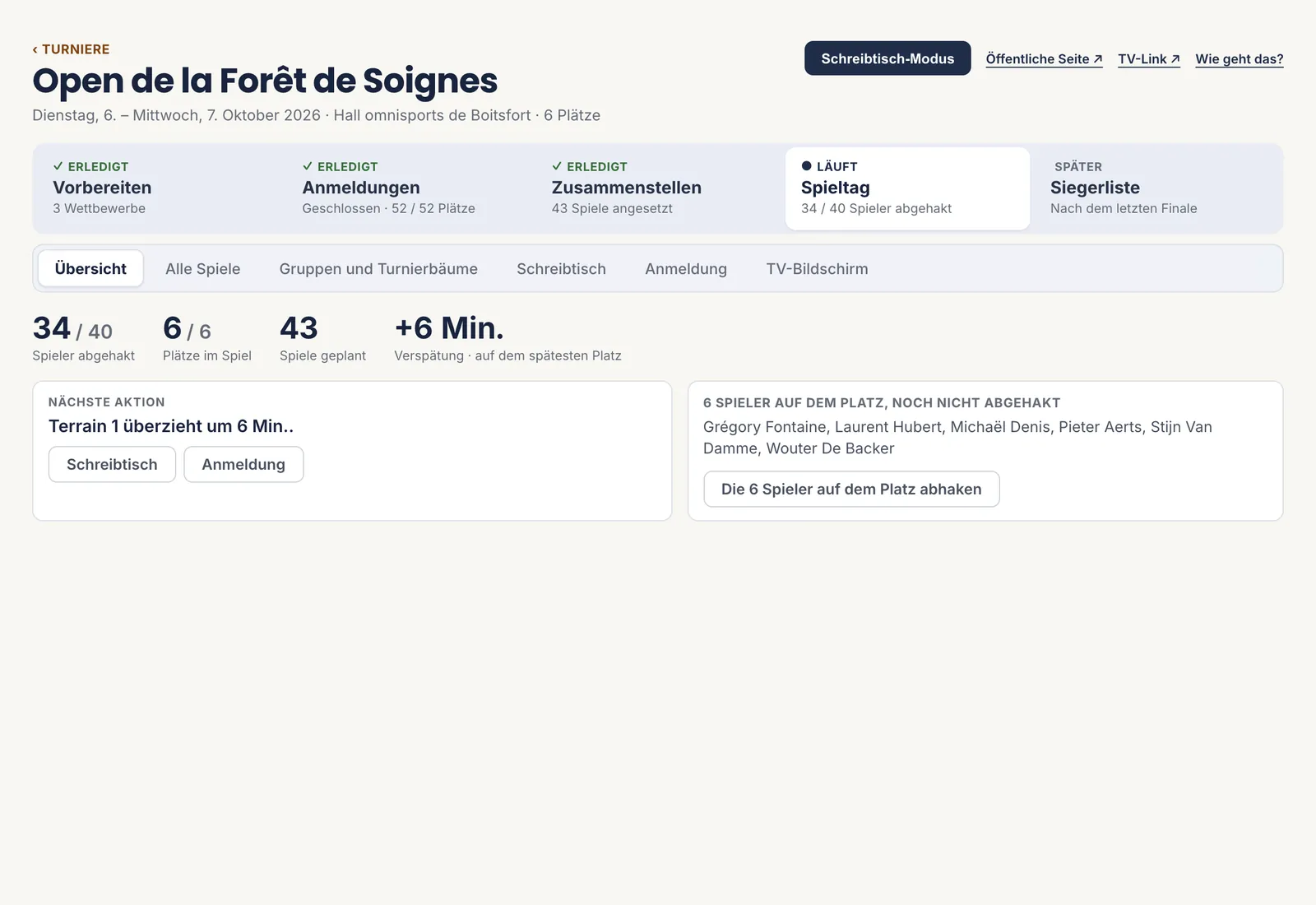Open Öffentliche Seite external link
This screenshot has height=905, width=1316.
1044,59
